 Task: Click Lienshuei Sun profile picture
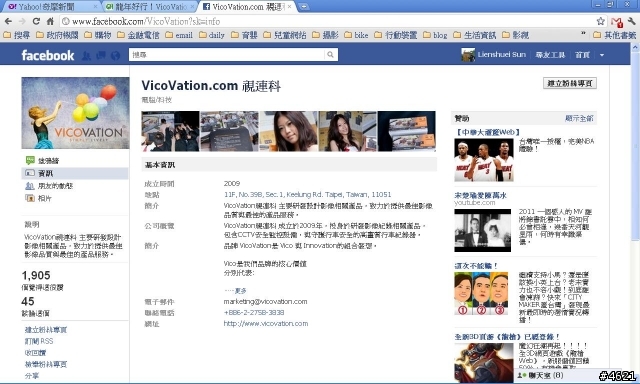coord(468,55)
